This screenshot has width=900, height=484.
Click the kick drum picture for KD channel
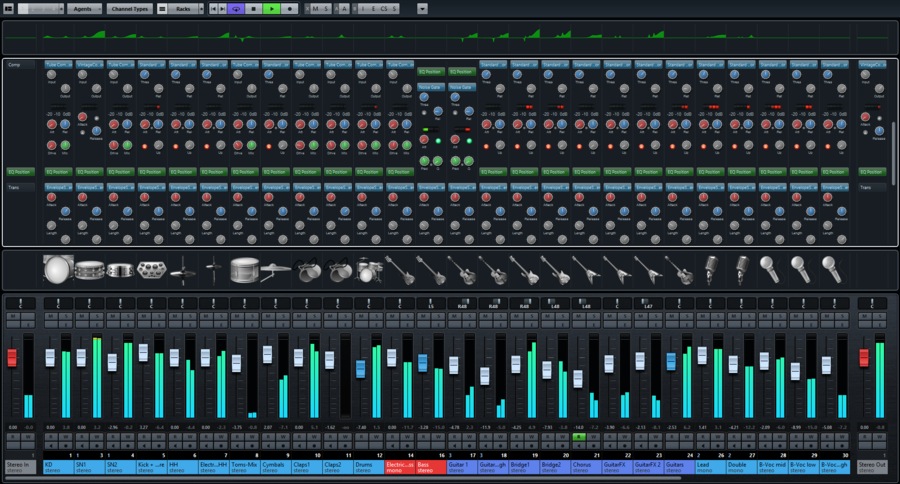(57, 268)
